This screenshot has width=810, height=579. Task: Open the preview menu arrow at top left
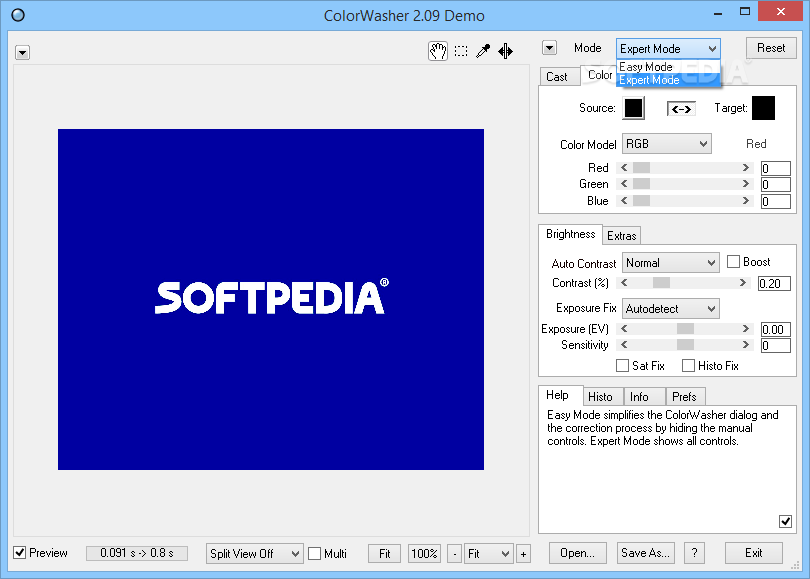coord(22,53)
